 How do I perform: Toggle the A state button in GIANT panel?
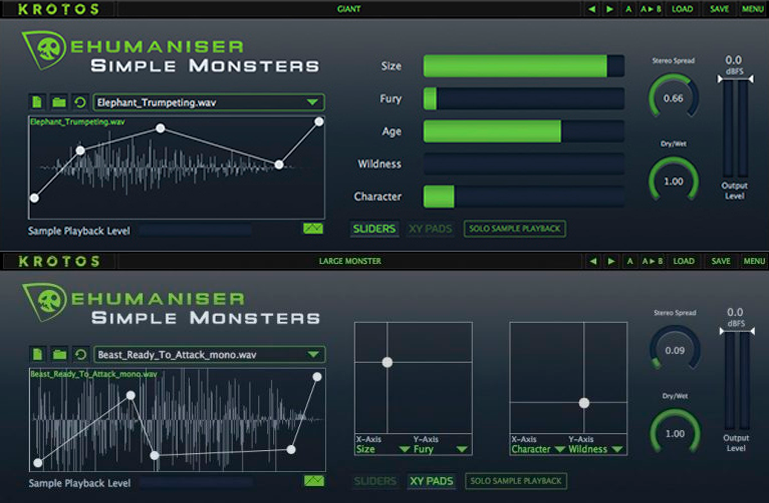point(628,9)
